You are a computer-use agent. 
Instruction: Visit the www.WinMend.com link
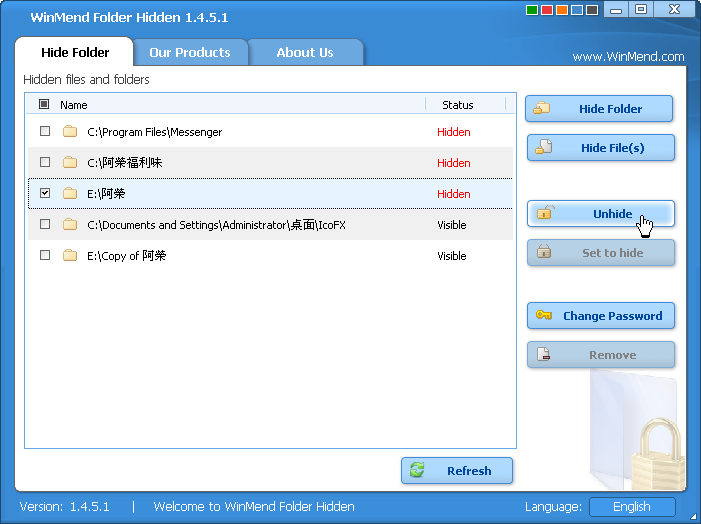(628, 57)
